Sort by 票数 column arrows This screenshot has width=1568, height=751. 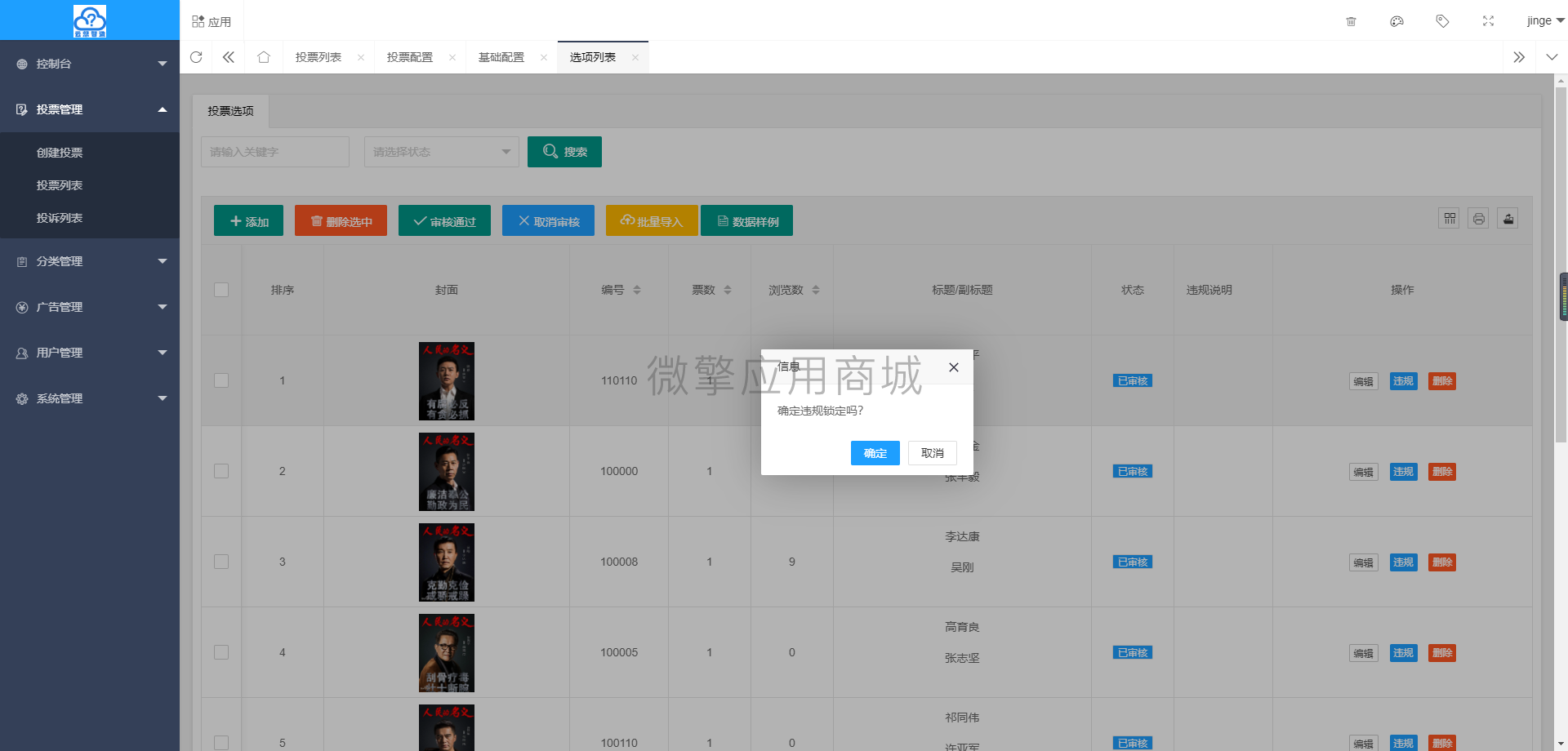click(728, 290)
